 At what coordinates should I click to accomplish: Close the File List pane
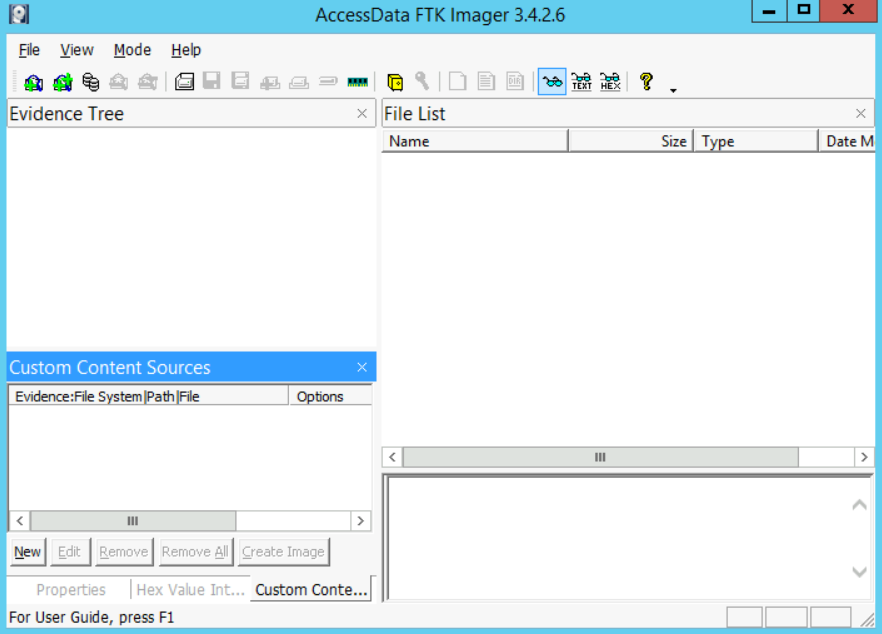pos(861,114)
